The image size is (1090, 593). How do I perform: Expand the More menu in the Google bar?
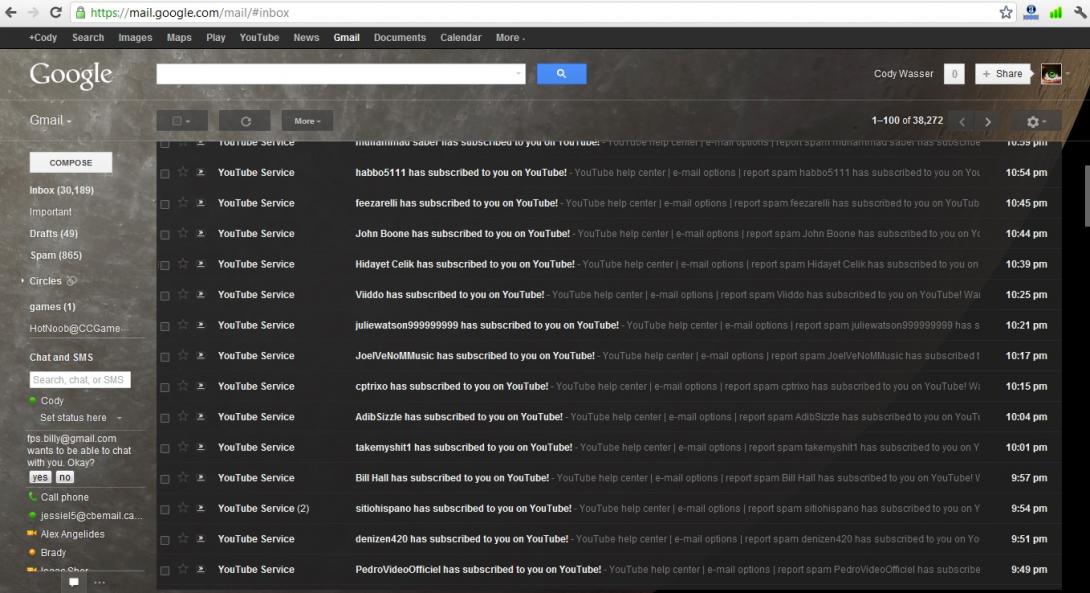(510, 38)
